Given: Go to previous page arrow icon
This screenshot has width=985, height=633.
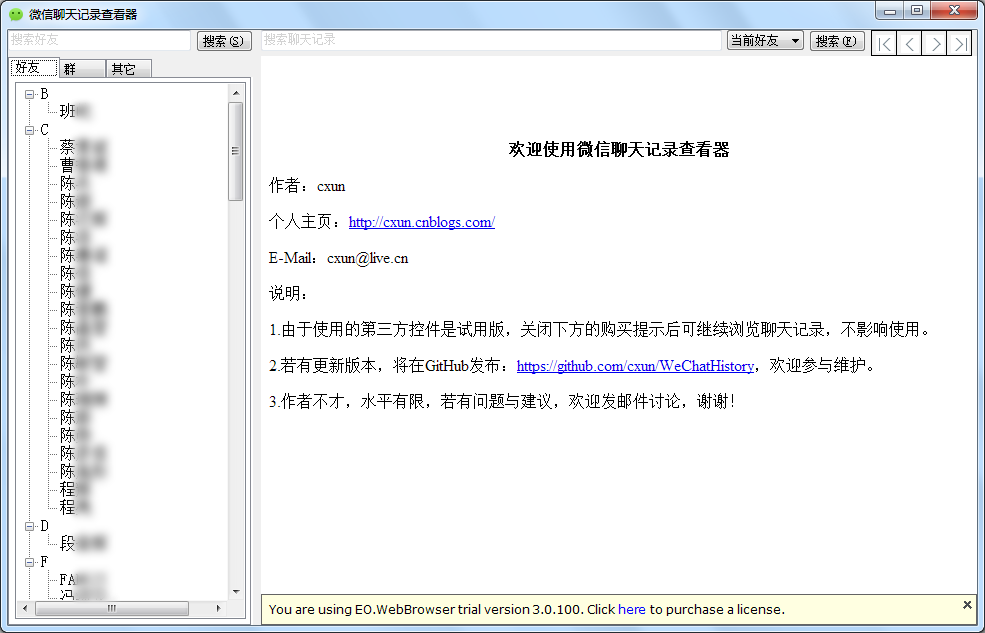Looking at the screenshot, I should (x=910, y=43).
